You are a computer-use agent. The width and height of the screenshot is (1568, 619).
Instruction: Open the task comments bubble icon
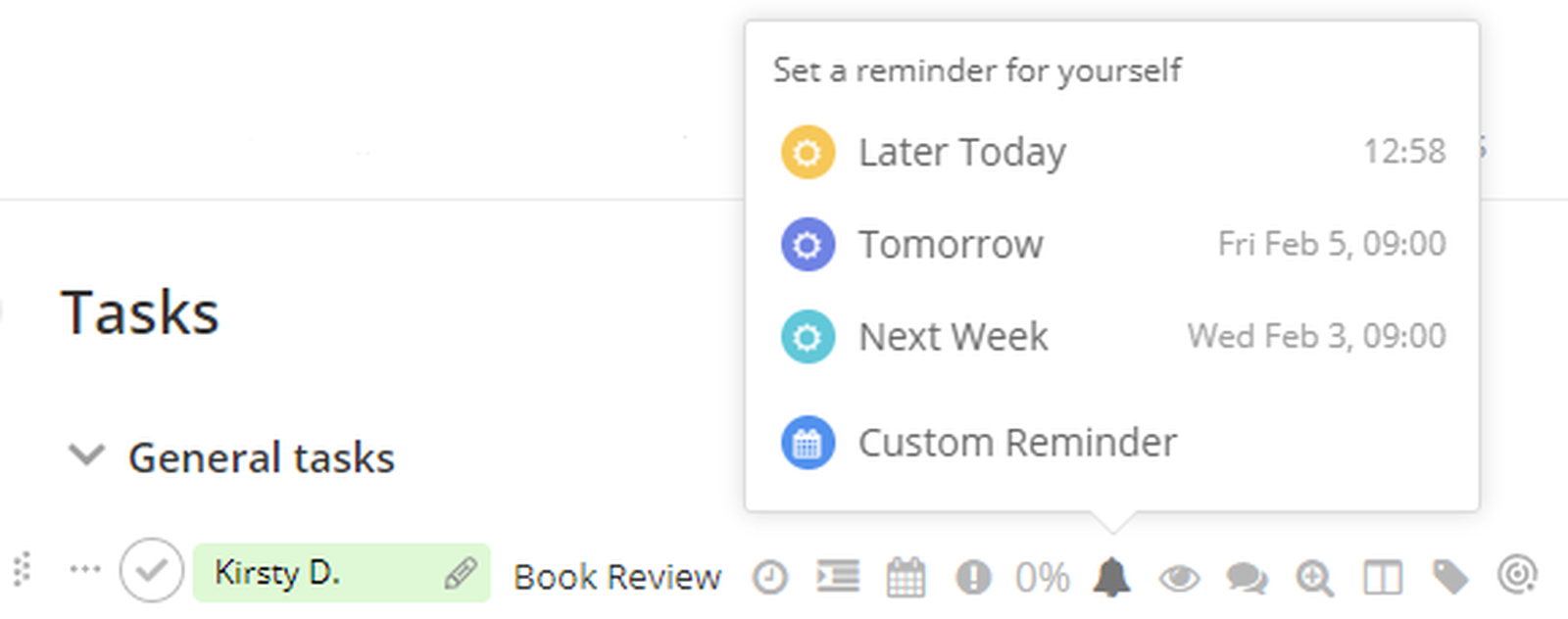coord(1248,577)
